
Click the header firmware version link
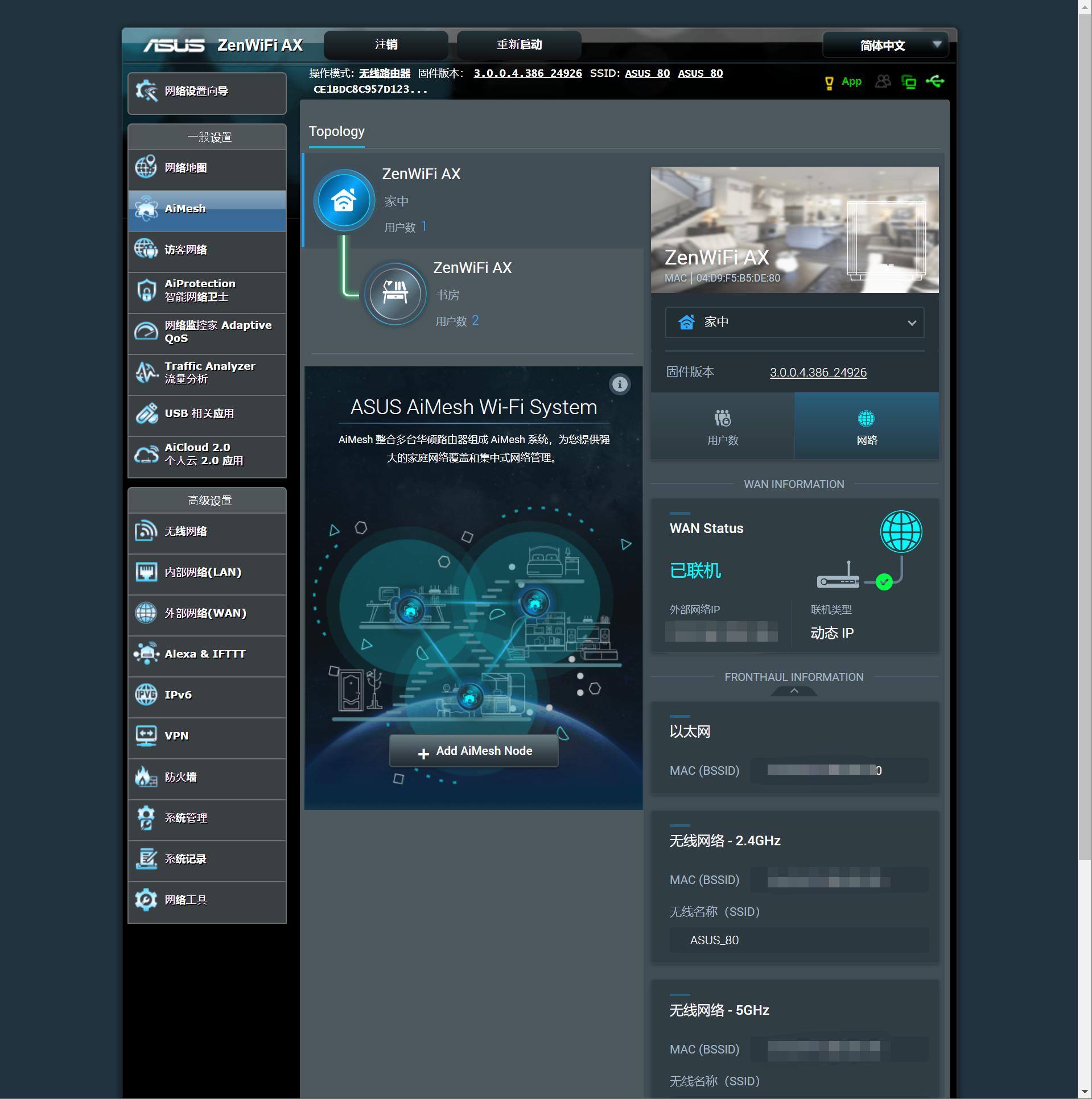coord(528,73)
